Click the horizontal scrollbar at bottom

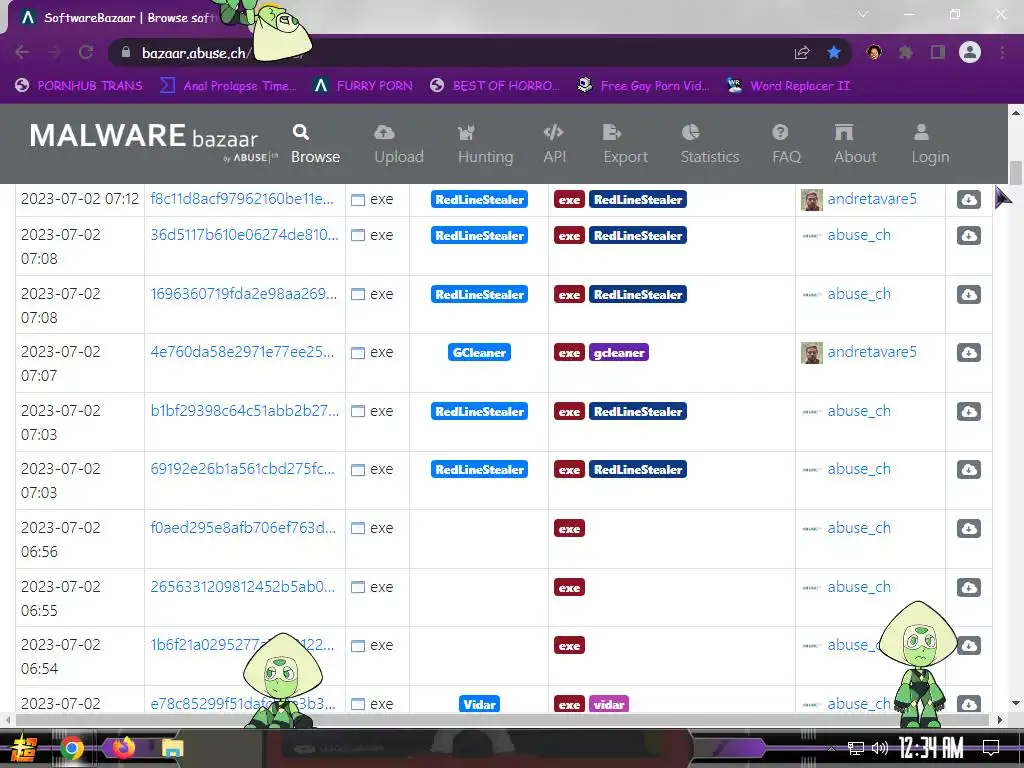pos(503,720)
